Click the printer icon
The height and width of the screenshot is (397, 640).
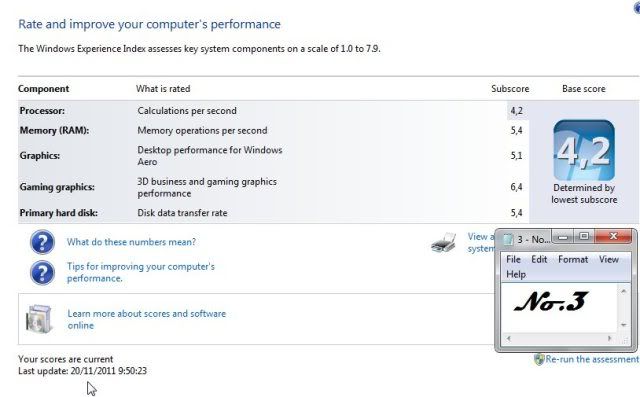tap(444, 243)
